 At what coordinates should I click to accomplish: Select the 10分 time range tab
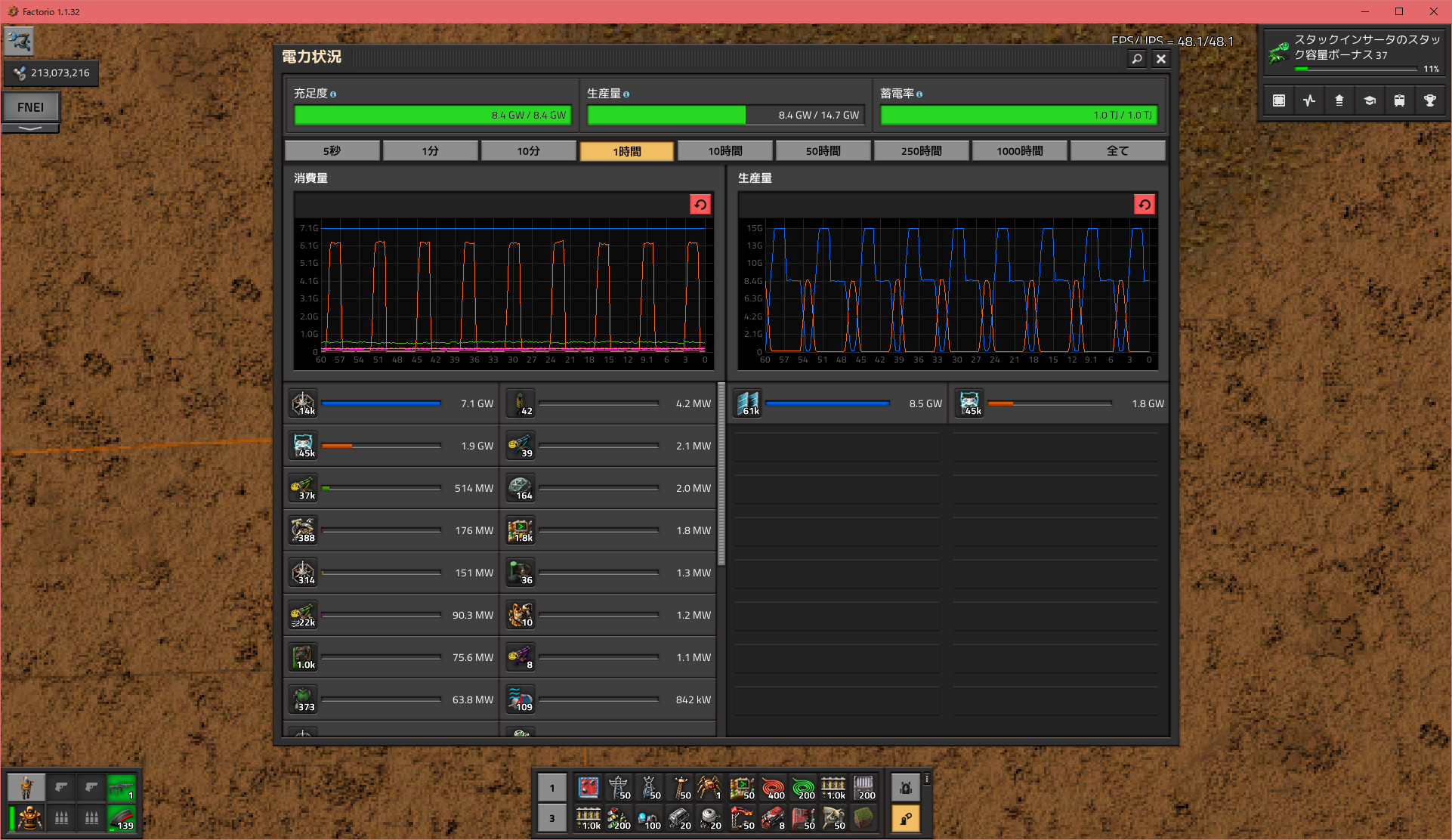[x=529, y=151]
